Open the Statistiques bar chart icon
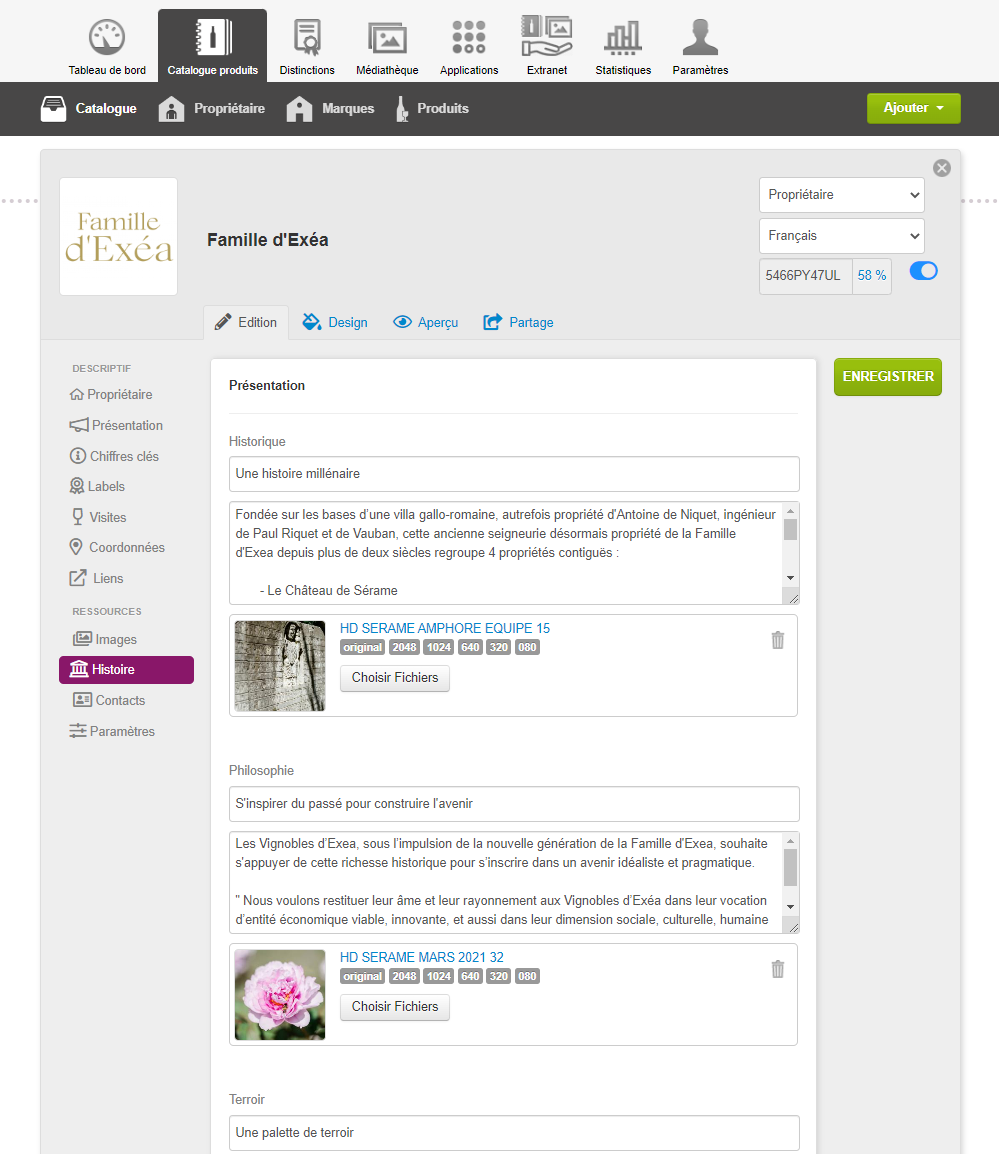This screenshot has width=999, height=1154. (623, 38)
